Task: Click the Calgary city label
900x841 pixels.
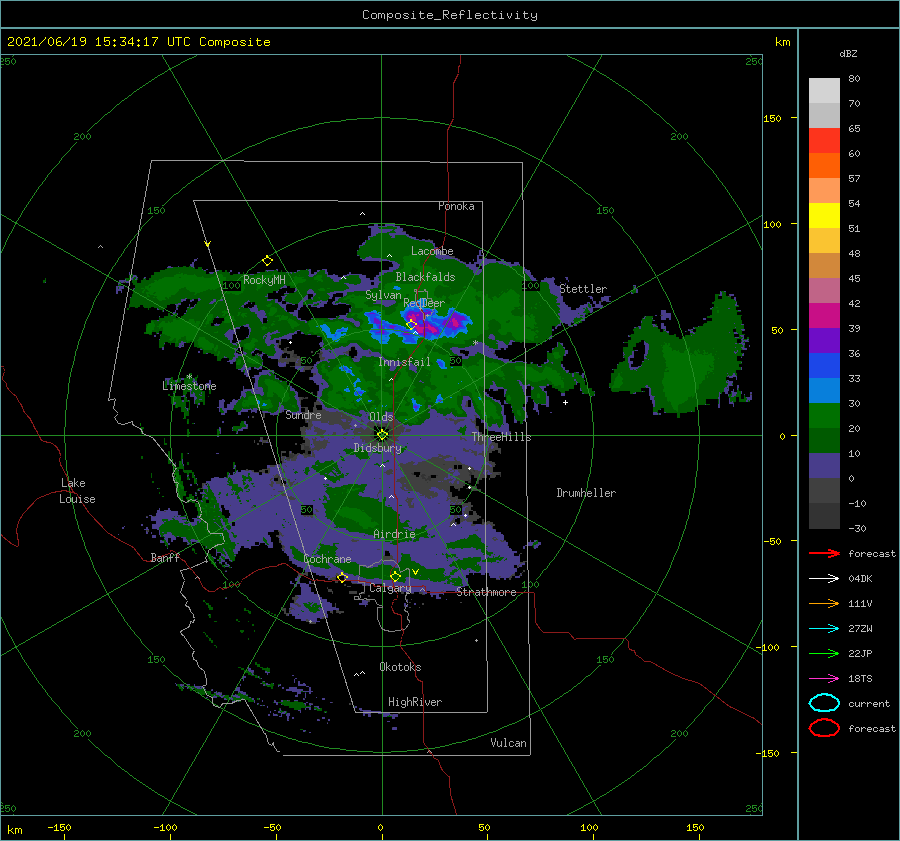Action: pos(390,588)
